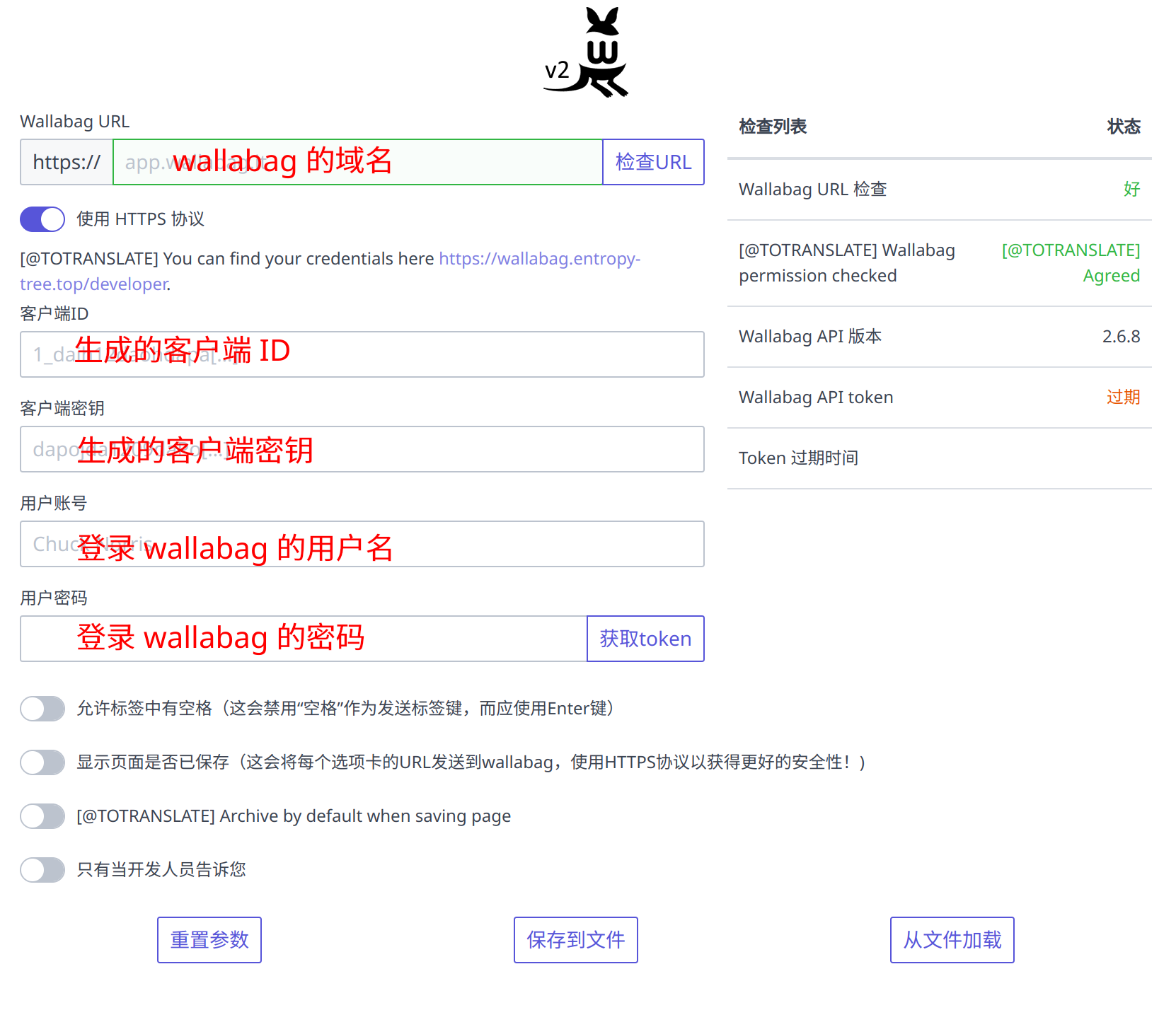This screenshot has height=1010, width=1176.
Task: Click the Wallabag API 版本 row label
Action: (810, 337)
